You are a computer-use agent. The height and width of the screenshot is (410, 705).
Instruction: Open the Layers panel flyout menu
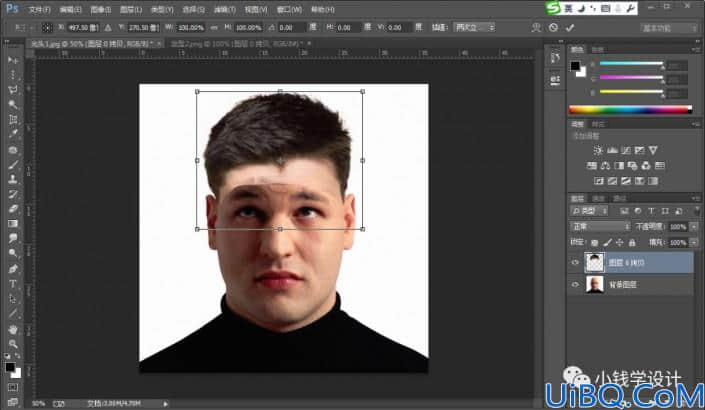pos(696,198)
